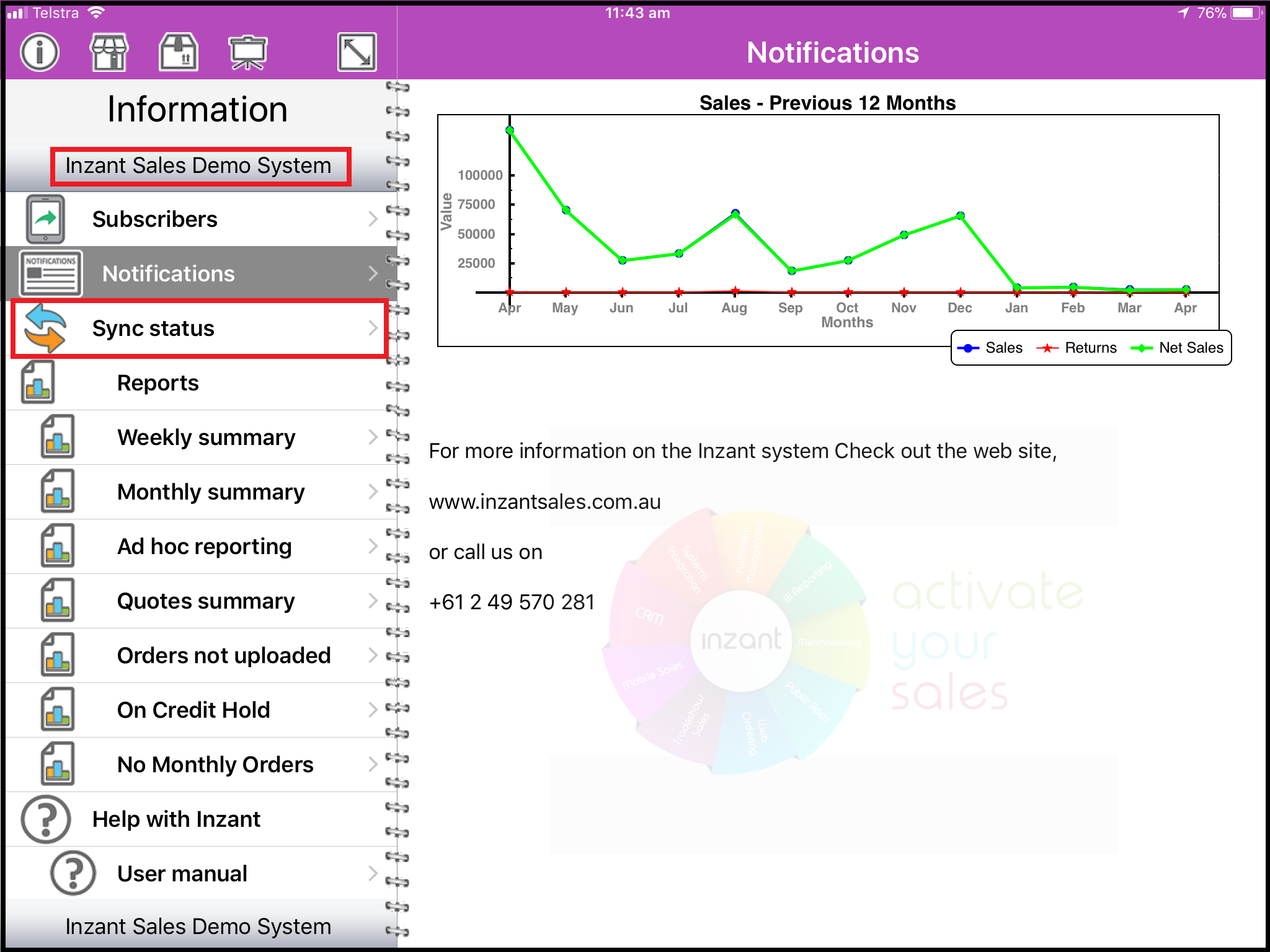Tap the package box toolbar icon

[179, 52]
